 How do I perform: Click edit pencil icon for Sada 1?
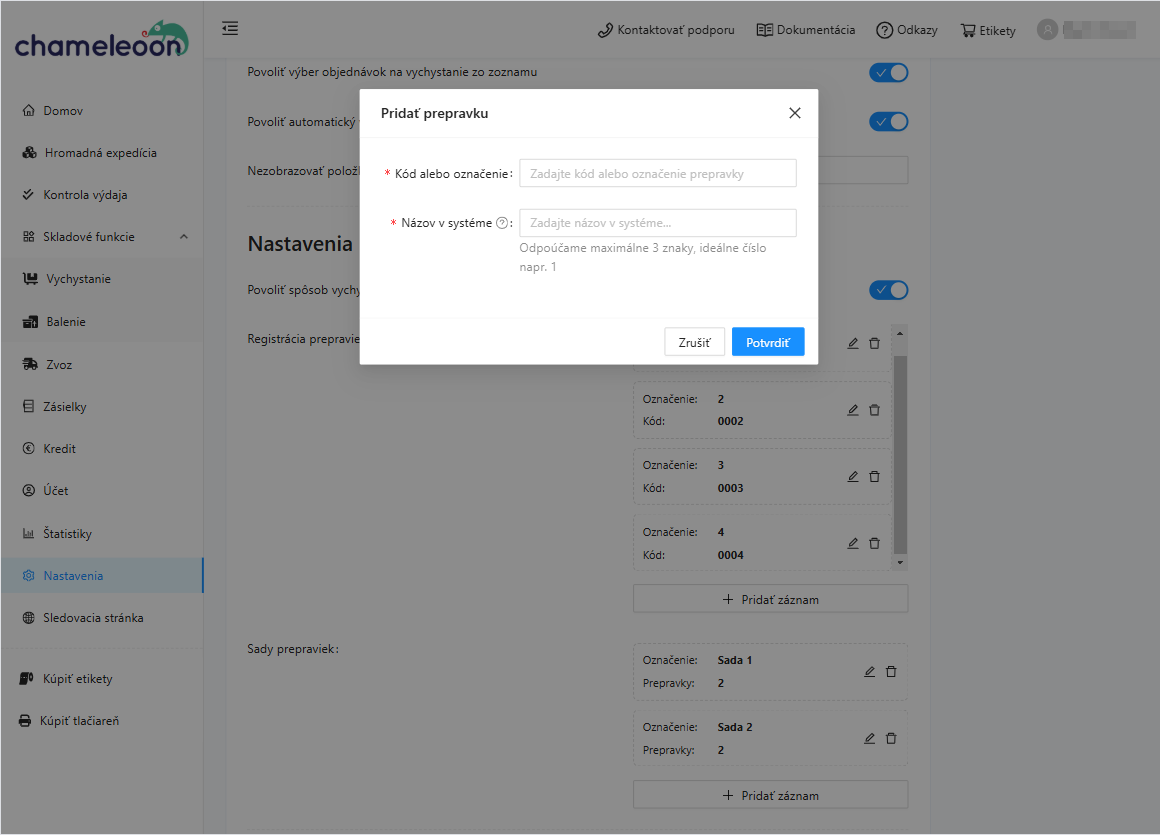[869, 672]
